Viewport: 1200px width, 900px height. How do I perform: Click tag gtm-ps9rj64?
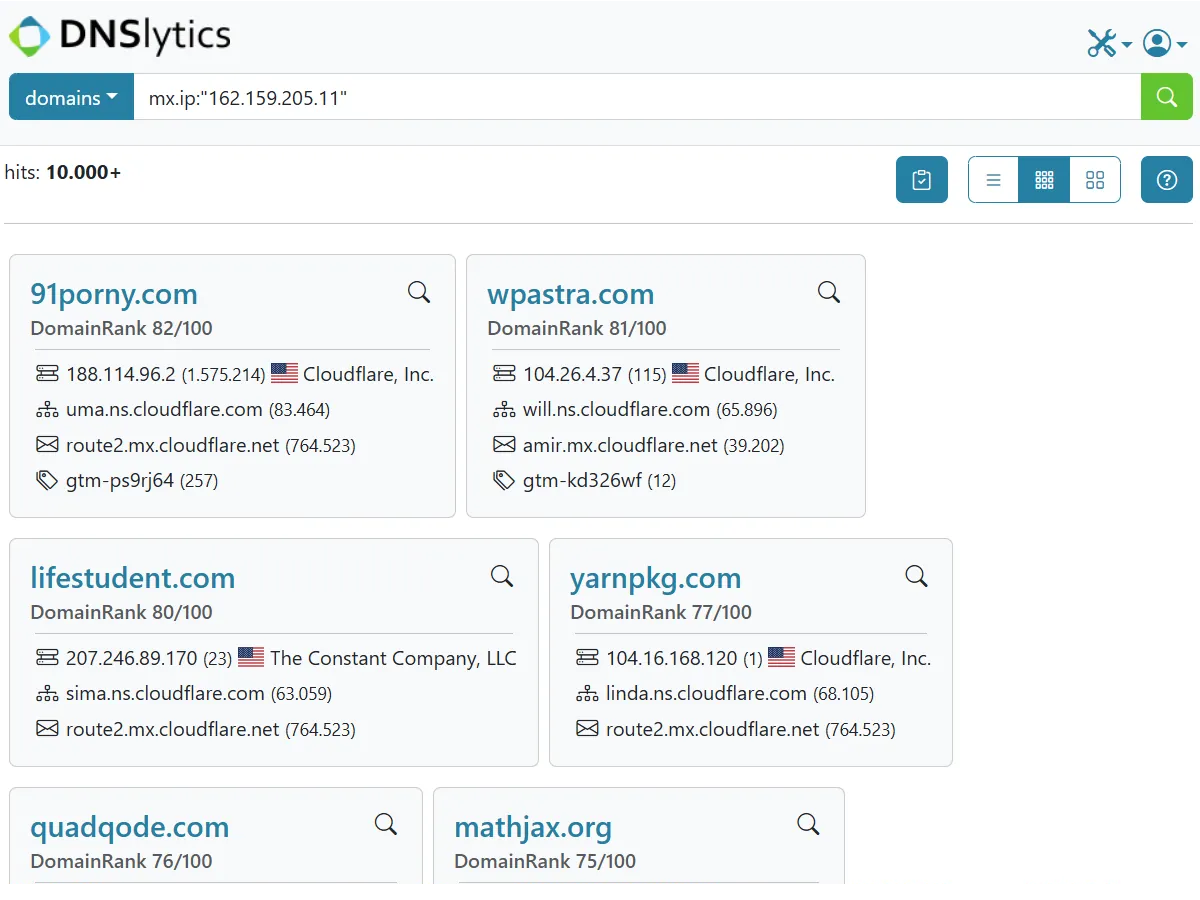point(120,480)
